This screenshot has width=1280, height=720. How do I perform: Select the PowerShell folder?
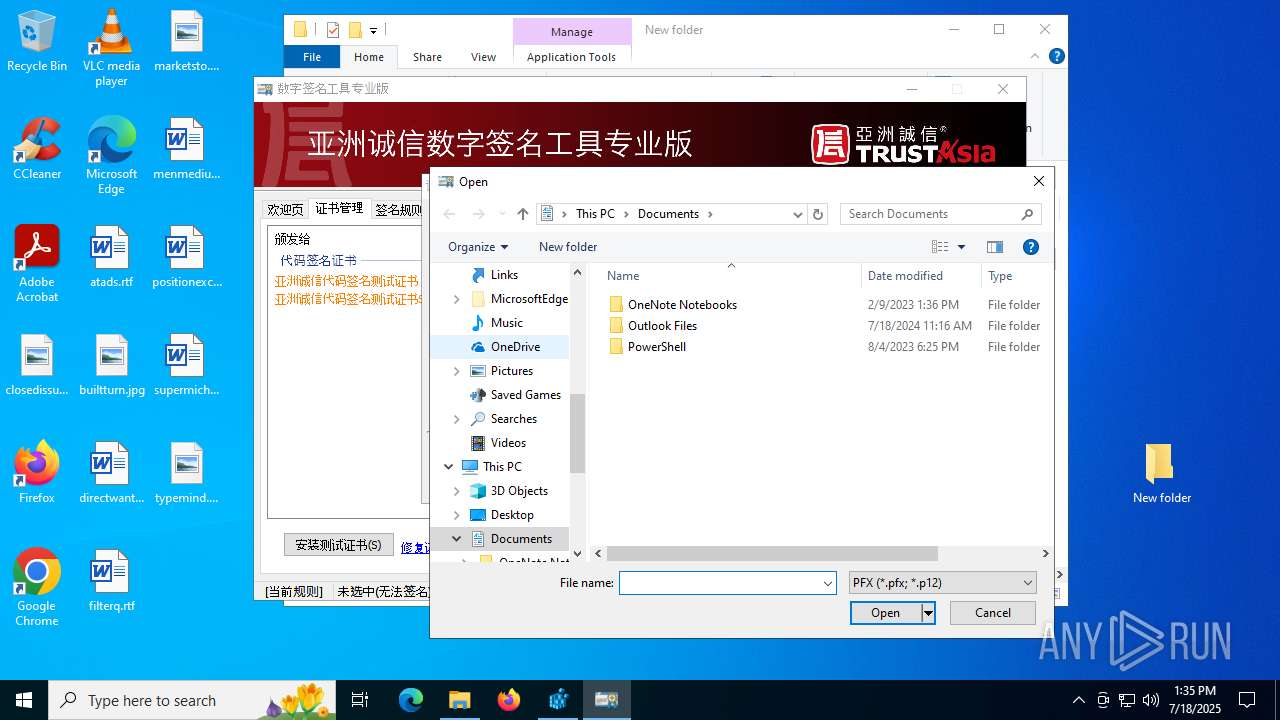pyautogui.click(x=656, y=347)
